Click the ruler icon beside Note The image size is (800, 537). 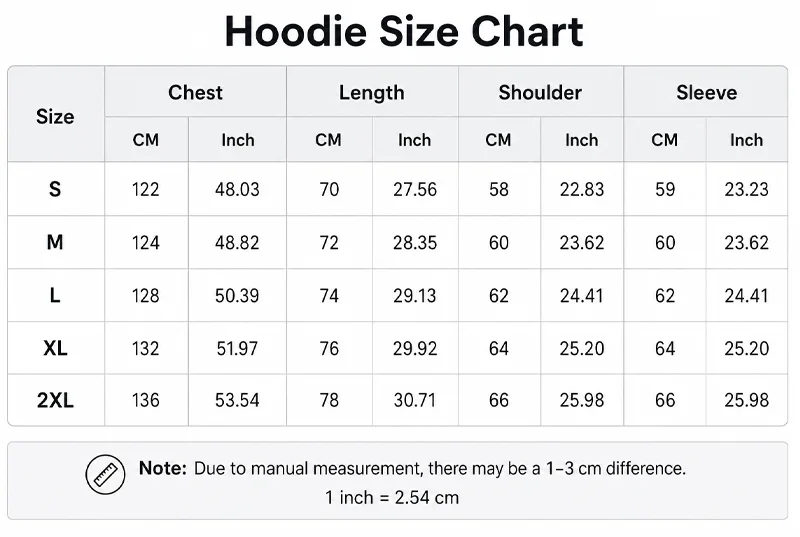tap(105, 474)
